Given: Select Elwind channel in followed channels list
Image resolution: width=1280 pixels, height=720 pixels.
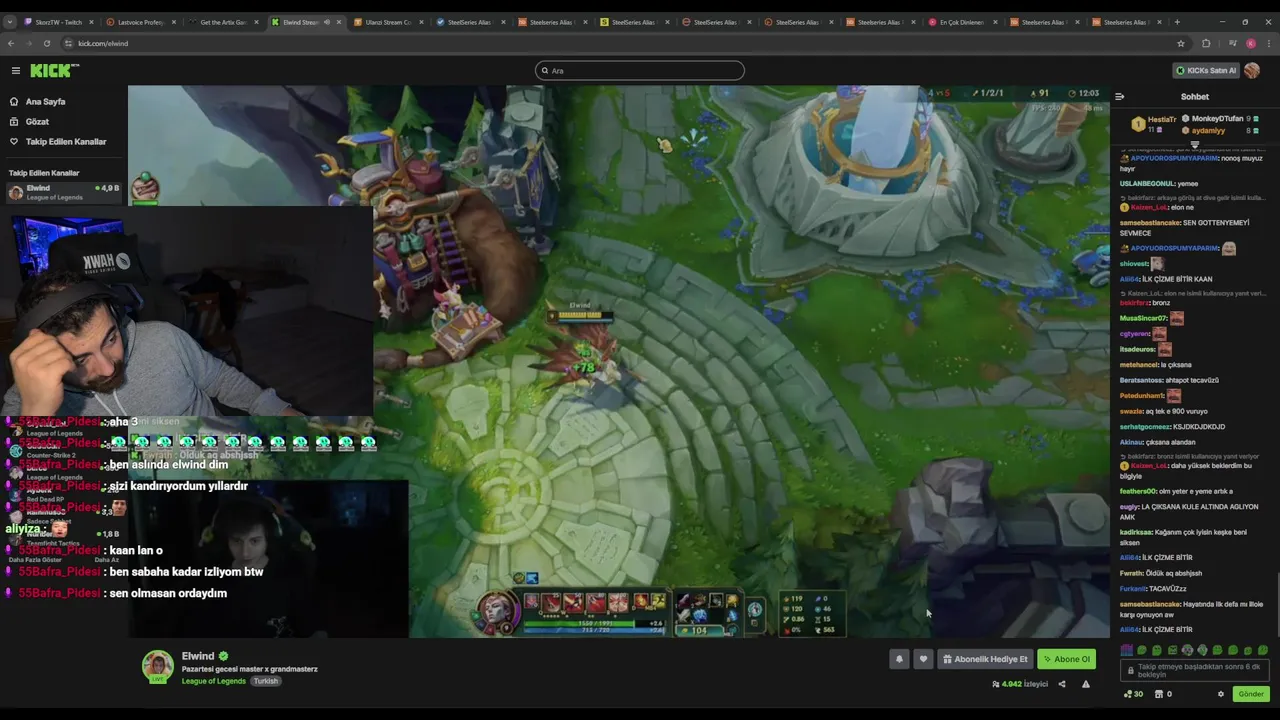Looking at the screenshot, I should coord(64,191).
